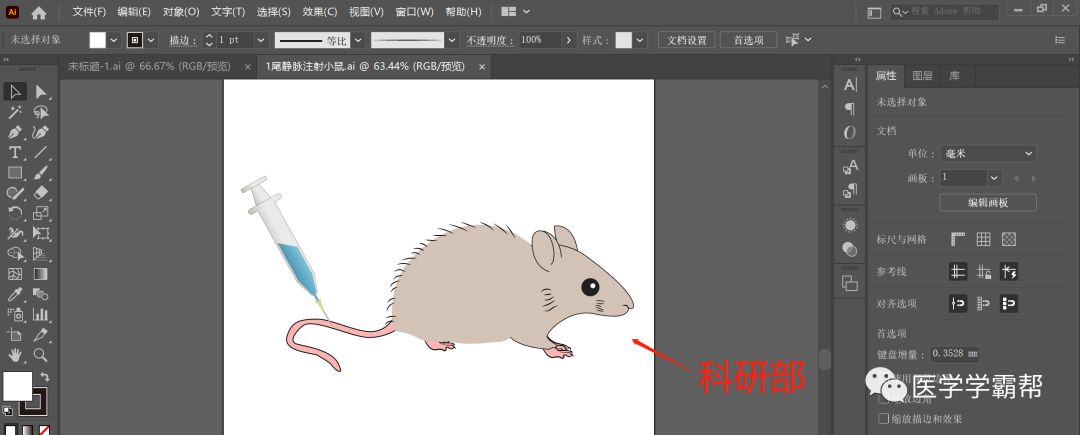Toggle grid display in Properties panel

pyautogui.click(x=983, y=239)
